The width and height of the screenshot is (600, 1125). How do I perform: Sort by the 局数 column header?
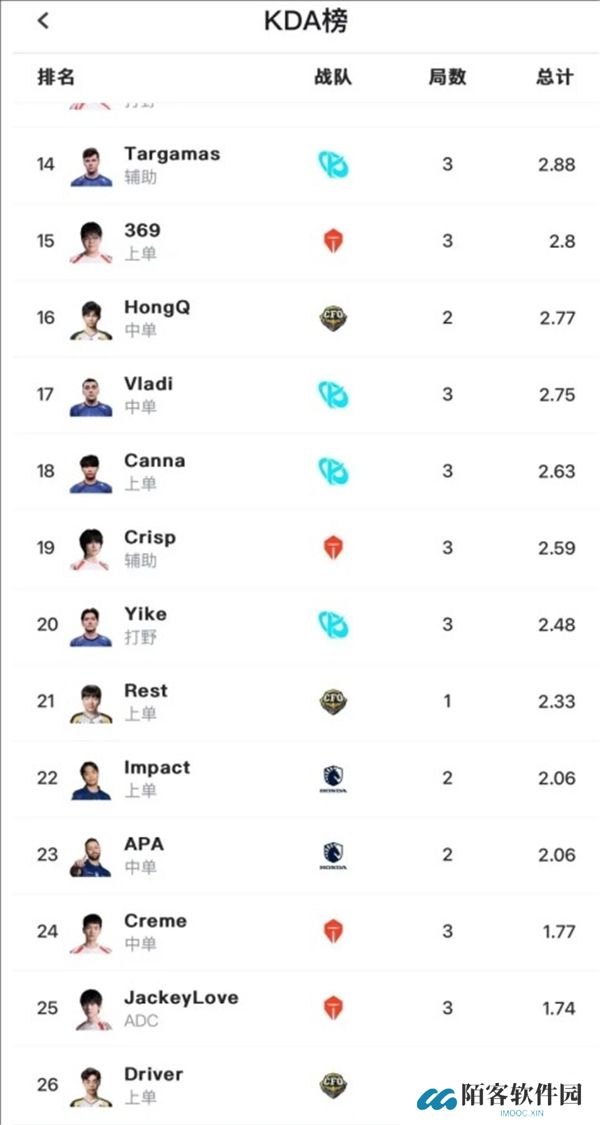click(x=447, y=77)
